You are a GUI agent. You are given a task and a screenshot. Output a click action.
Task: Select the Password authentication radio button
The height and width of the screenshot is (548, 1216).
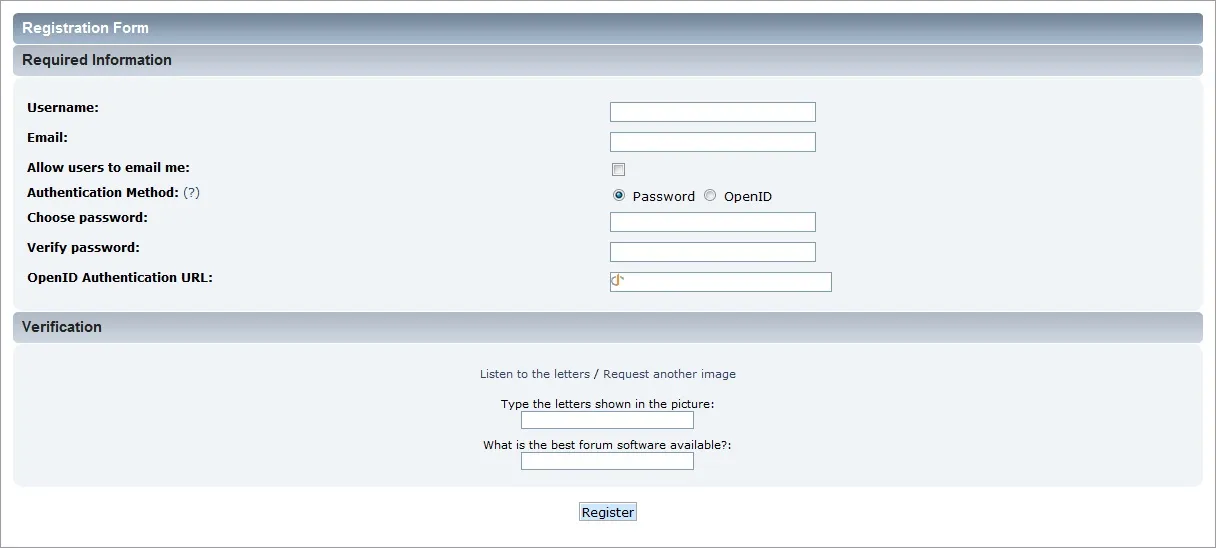619,196
